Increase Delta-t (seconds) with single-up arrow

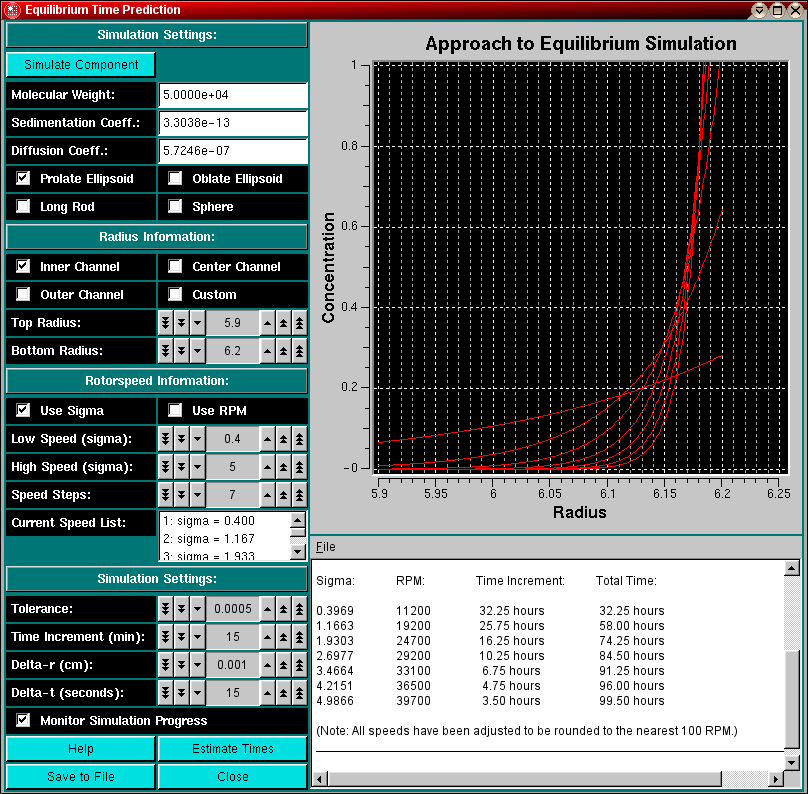point(267,693)
